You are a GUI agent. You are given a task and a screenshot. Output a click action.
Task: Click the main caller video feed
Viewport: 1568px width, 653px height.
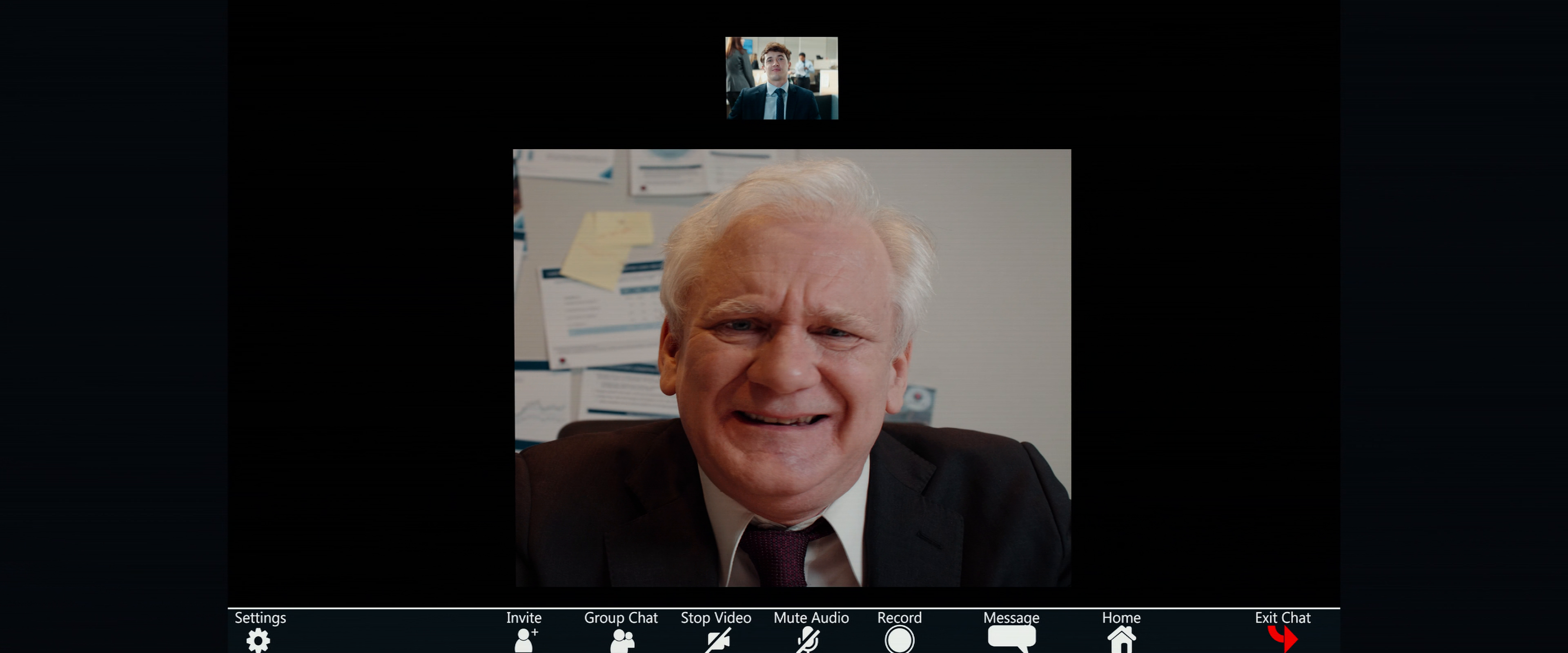pos(792,368)
